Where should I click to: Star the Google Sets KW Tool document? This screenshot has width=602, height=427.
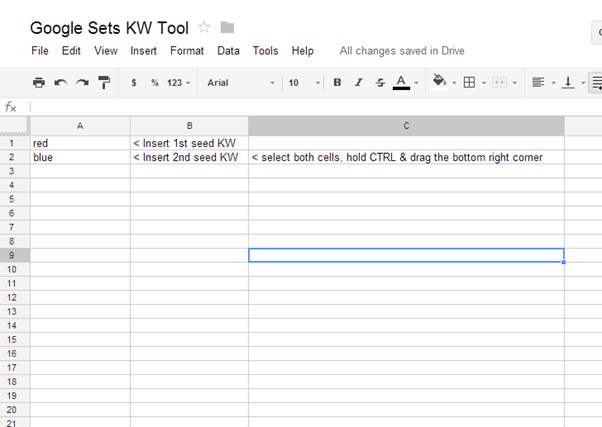(x=204, y=27)
